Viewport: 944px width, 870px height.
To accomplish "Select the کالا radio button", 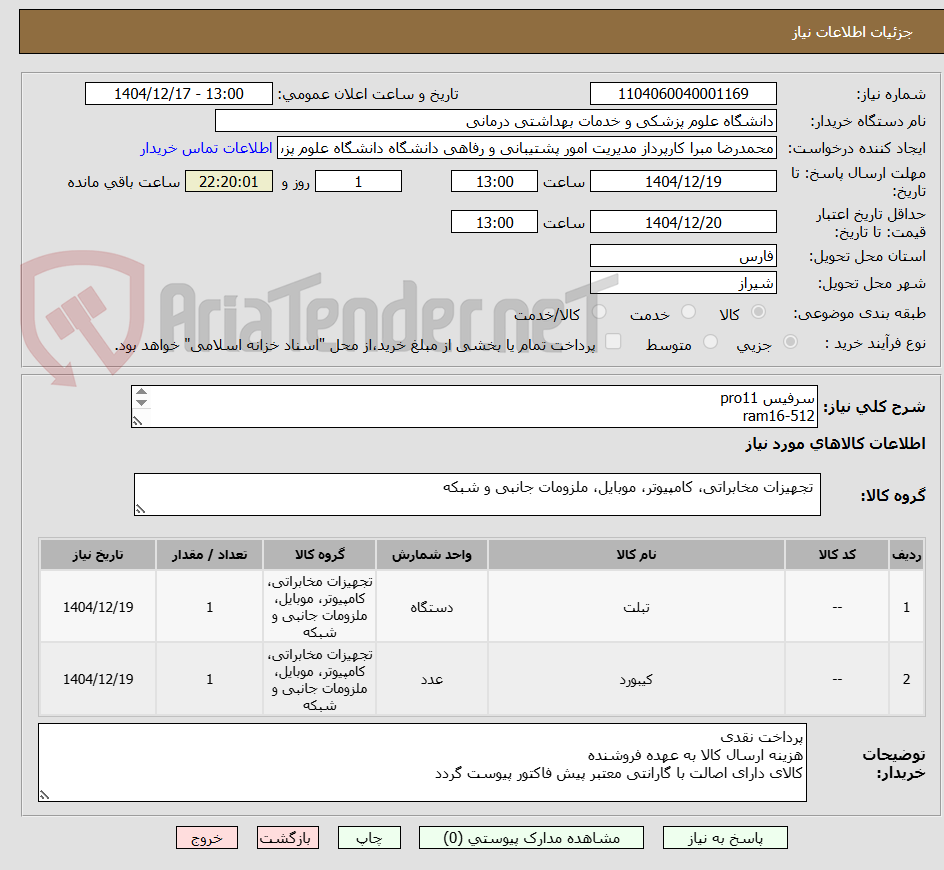I will 759,312.
